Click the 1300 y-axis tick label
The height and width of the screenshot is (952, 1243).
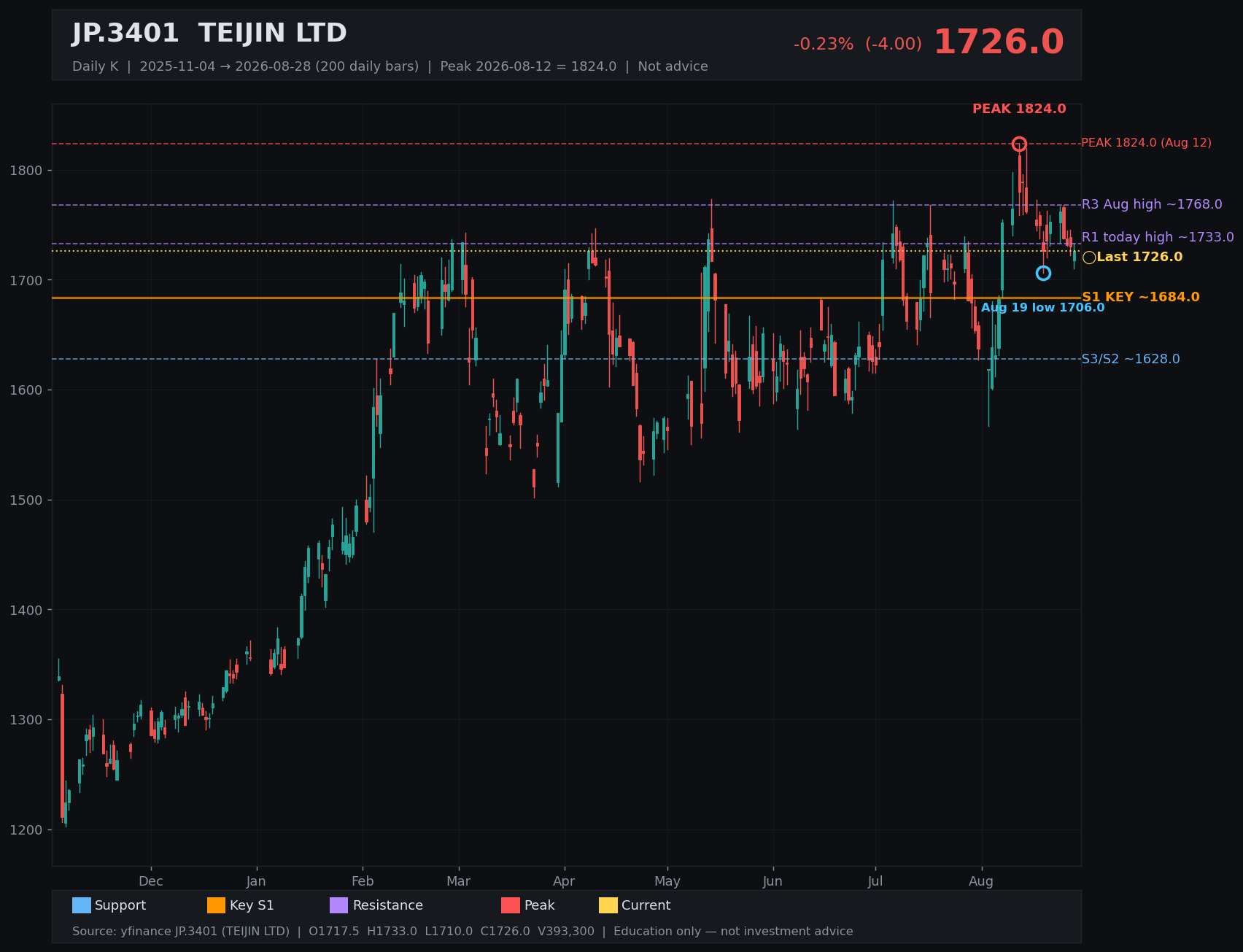tap(26, 720)
